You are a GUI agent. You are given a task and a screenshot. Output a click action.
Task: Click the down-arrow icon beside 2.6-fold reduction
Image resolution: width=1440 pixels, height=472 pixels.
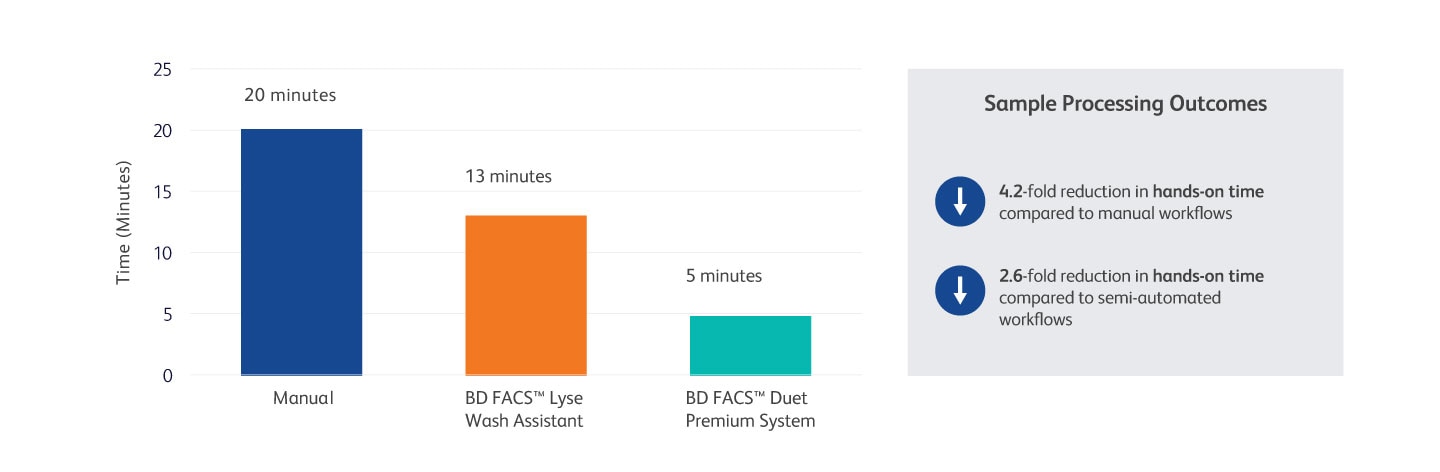(960, 290)
